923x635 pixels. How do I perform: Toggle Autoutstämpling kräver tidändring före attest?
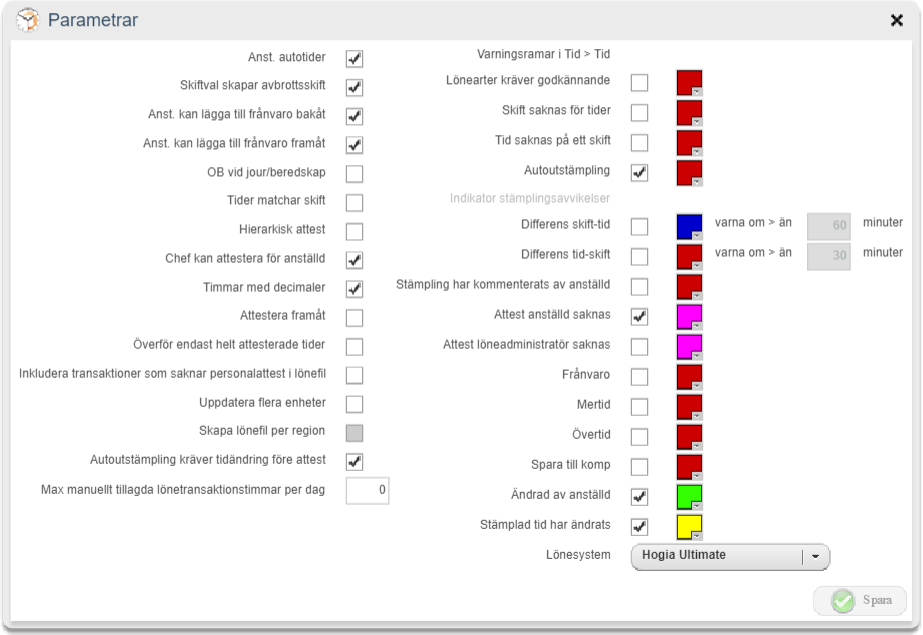coord(354,463)
